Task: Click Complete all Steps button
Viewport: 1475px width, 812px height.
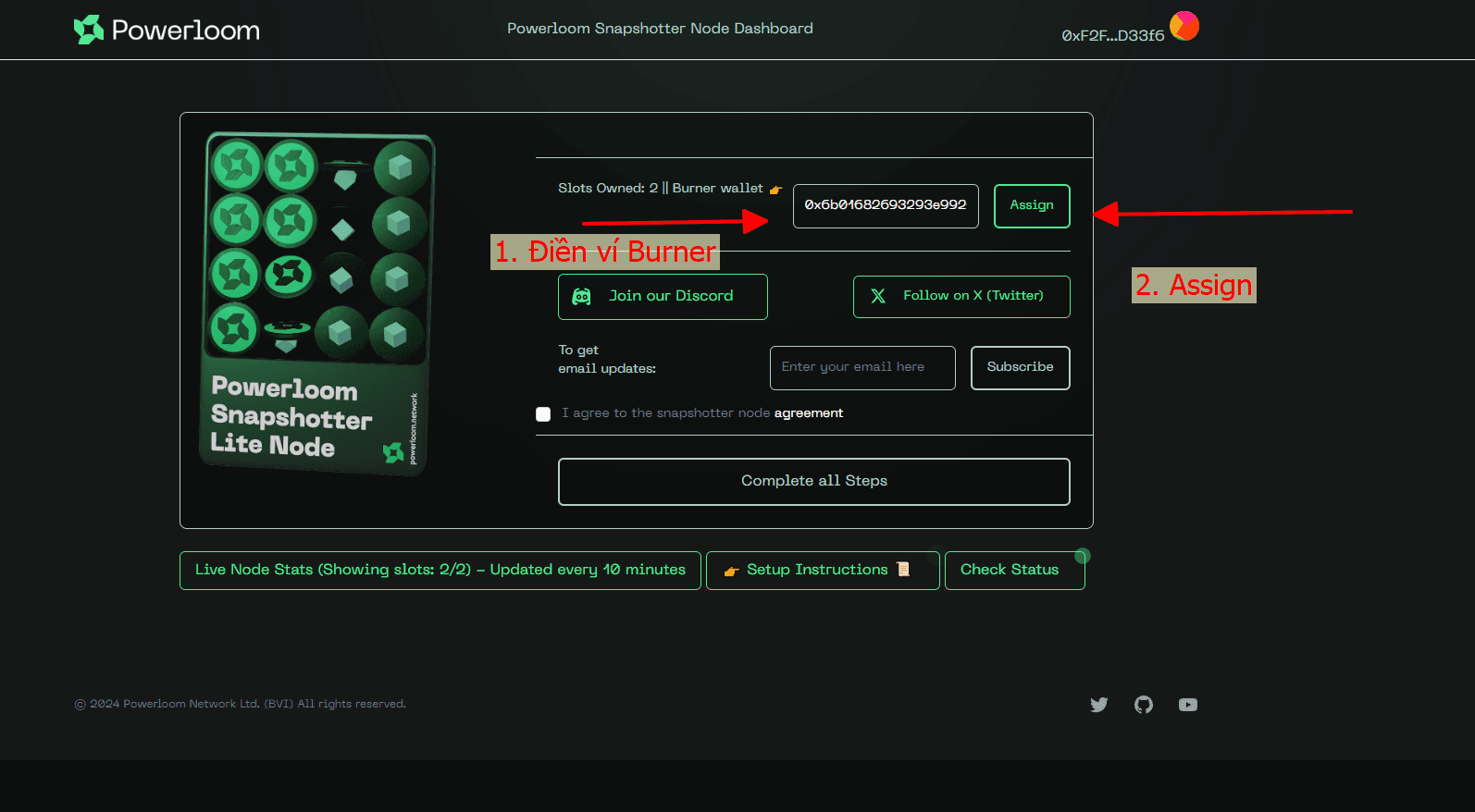Action: tap(814, 482)
